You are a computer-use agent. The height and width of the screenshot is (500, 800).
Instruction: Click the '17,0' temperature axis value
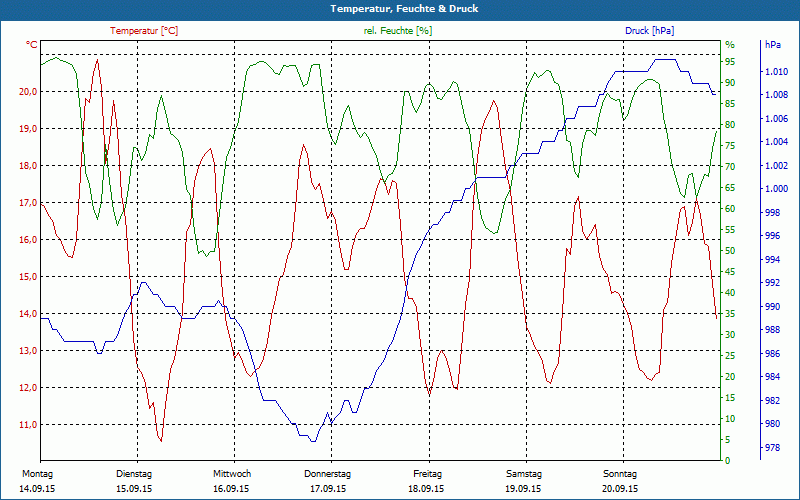click(x=29, y=203)
